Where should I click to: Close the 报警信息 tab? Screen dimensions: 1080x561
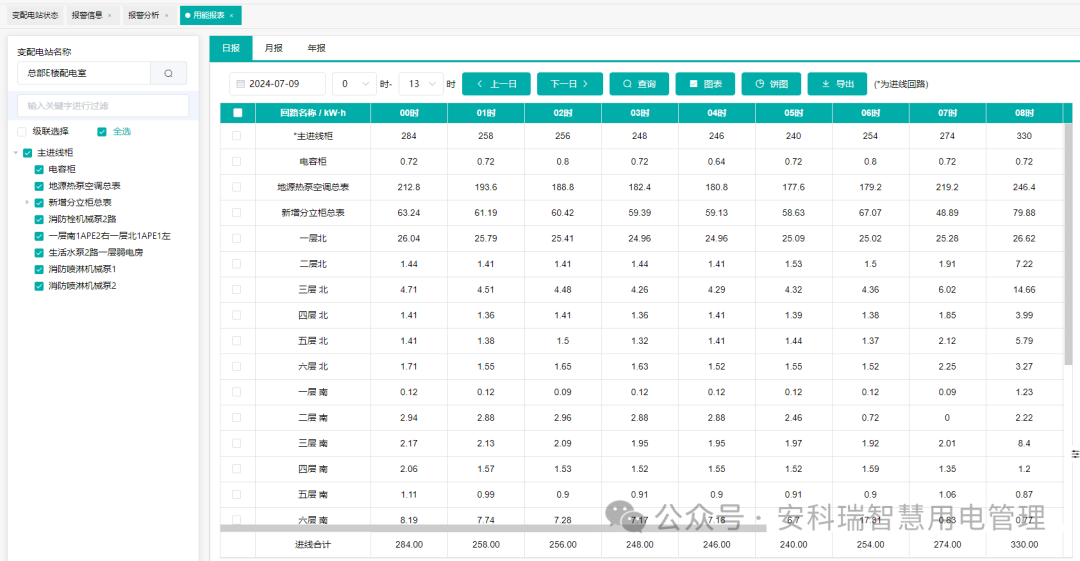(110, 15)
